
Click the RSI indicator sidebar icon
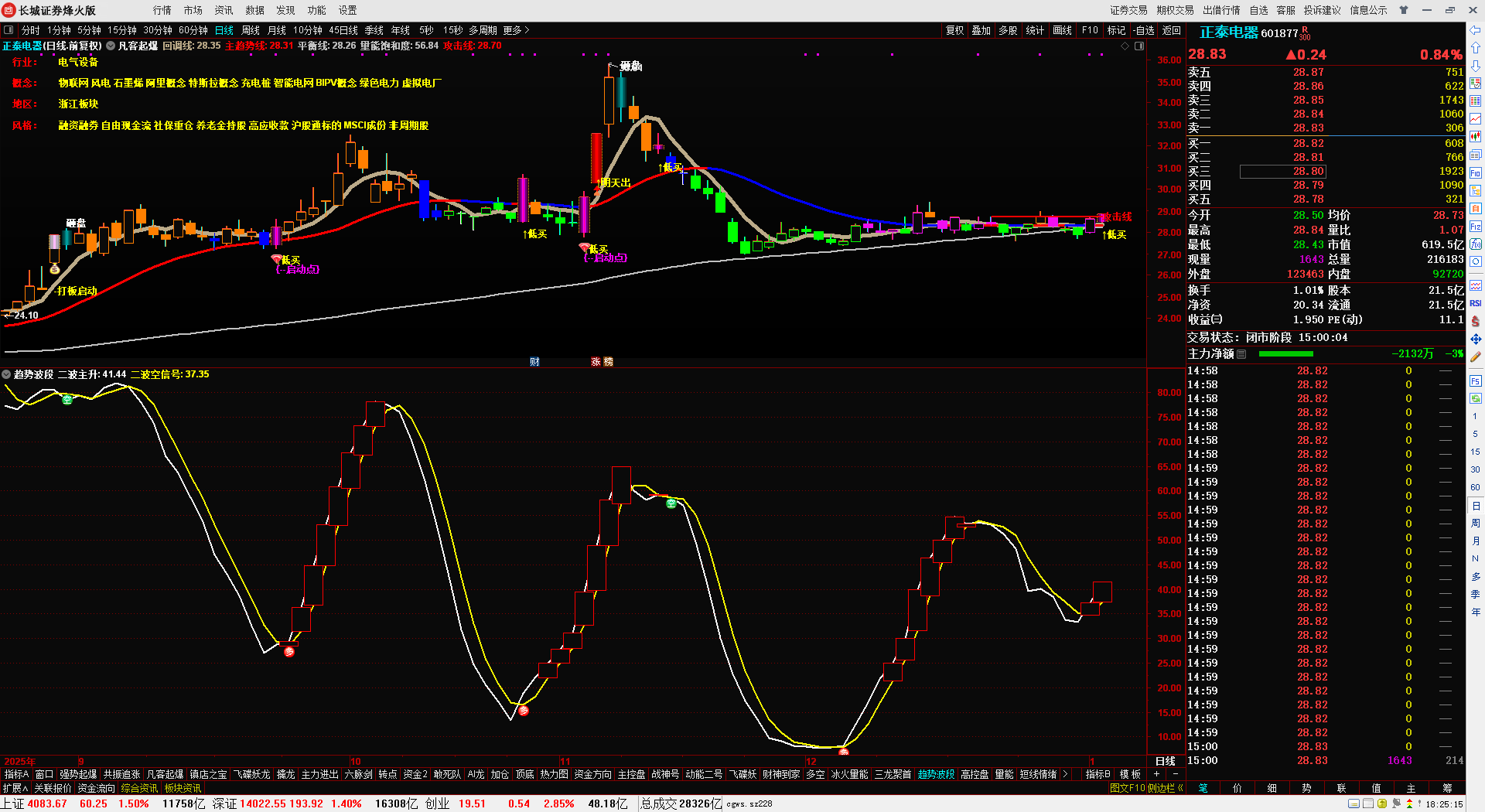[1476, 303]
